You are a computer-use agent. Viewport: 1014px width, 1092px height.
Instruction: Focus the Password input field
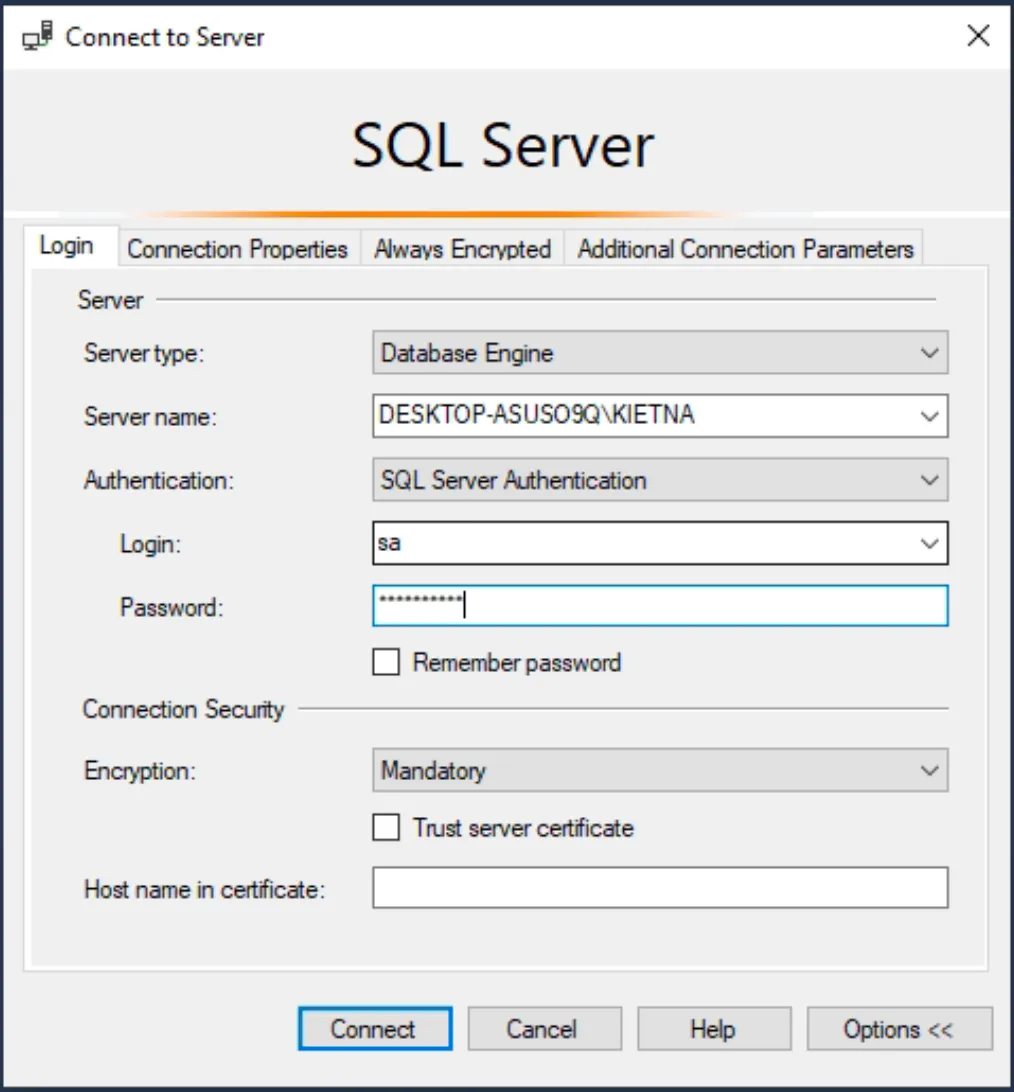(x=660, y=605)
